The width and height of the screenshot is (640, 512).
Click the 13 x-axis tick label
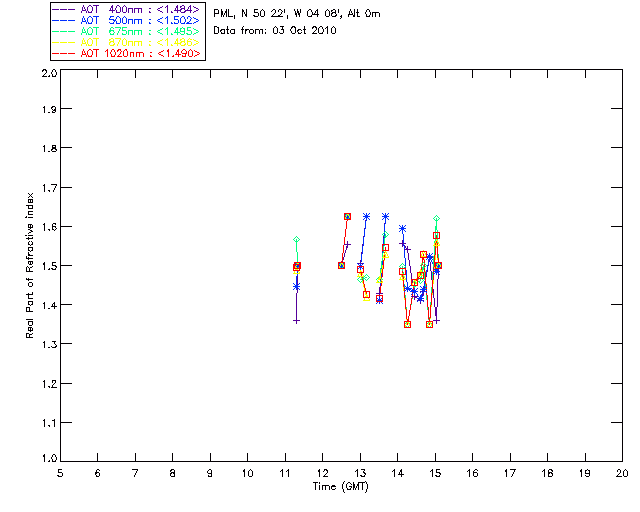[x=360, y=473]
